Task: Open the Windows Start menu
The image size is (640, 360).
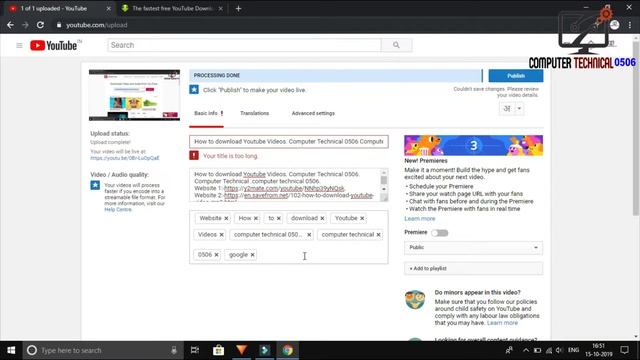Action: tap(11, 350)
